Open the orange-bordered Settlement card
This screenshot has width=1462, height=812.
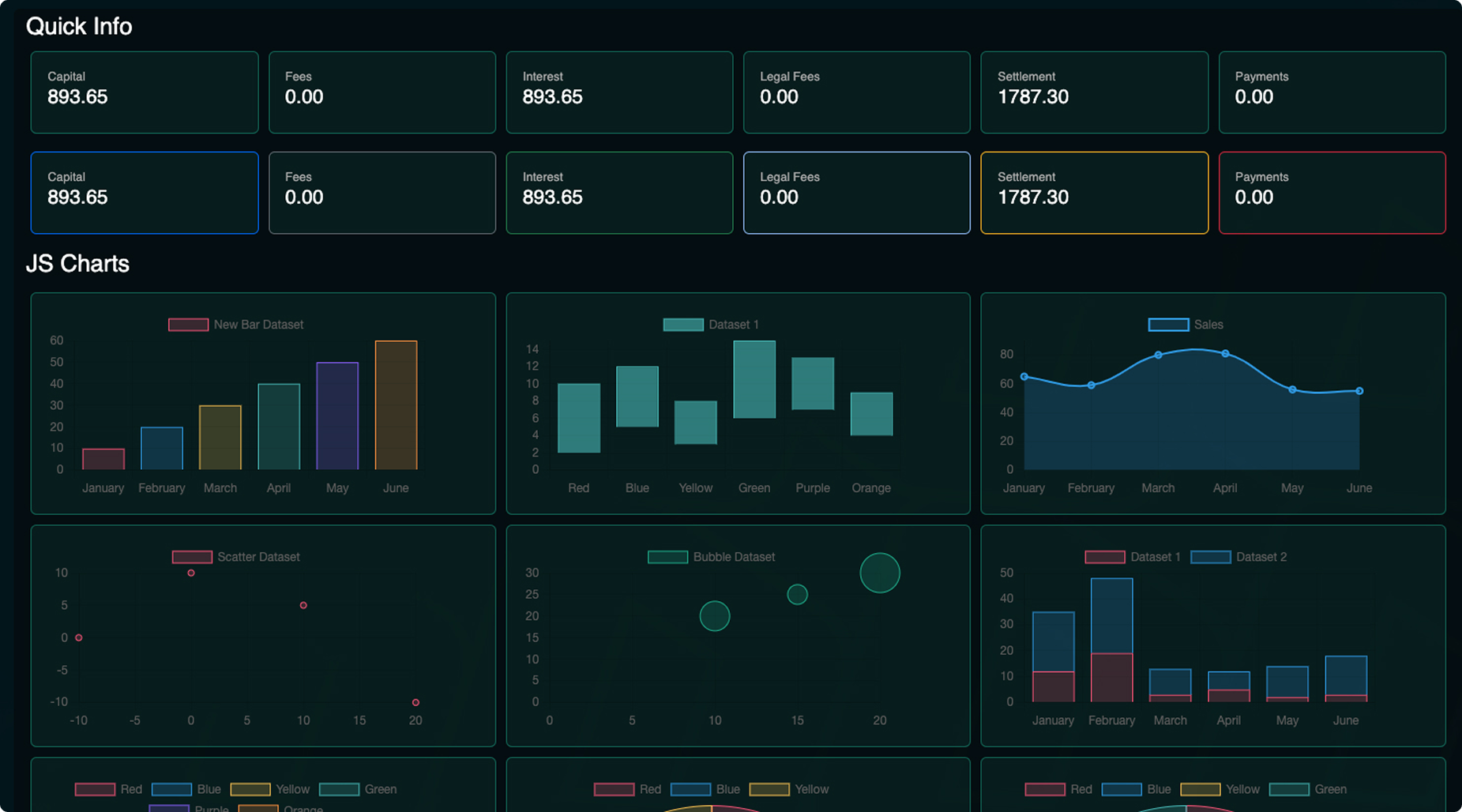coord(1094,193)
